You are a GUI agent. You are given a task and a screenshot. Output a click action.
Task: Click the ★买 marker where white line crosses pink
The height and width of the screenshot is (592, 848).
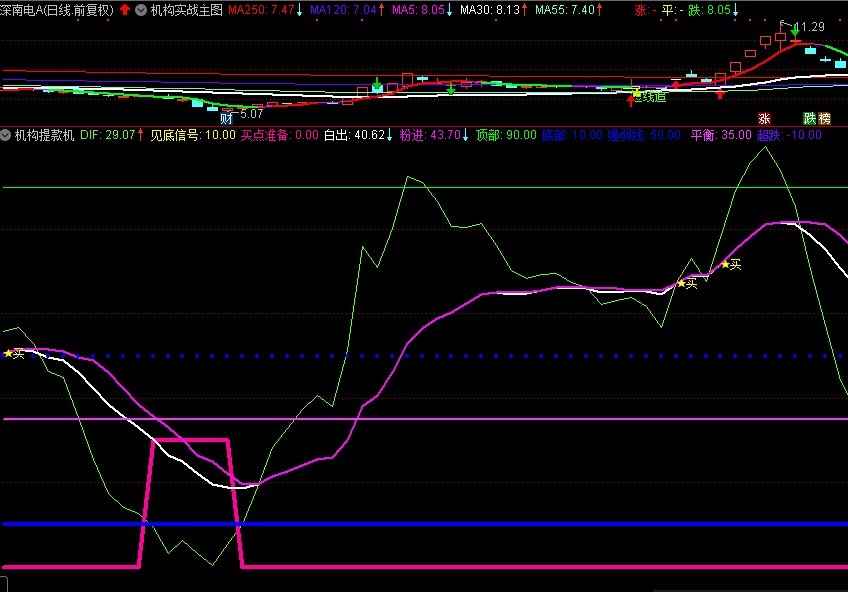click(x=687, y=283)
